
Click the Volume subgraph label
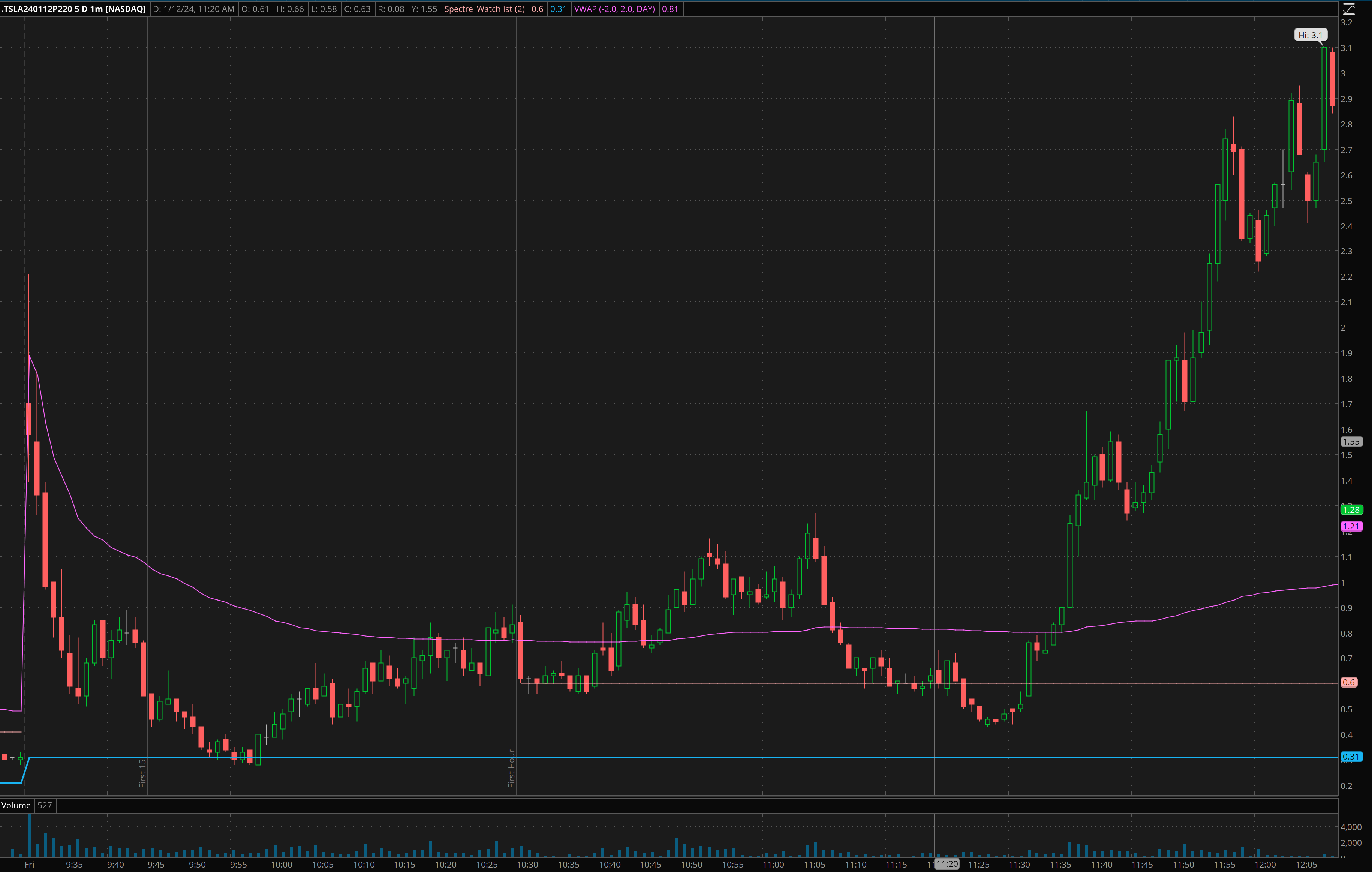tap(16, 805)
